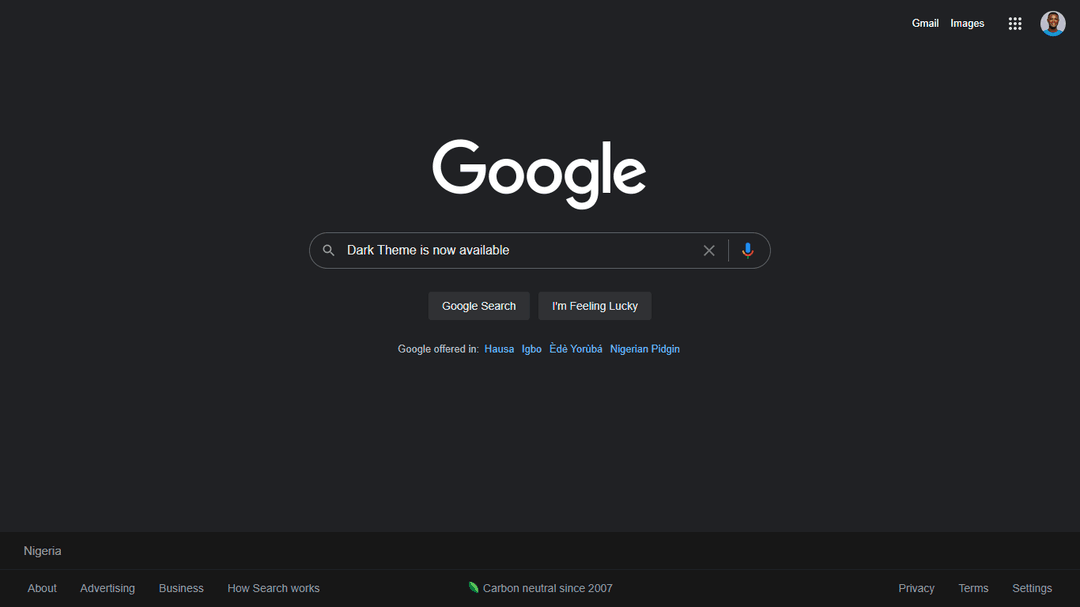The height and width of the screenshot is (607, 1080).
Task: Open the Google apps grid menu
Action: (1015, 23)
